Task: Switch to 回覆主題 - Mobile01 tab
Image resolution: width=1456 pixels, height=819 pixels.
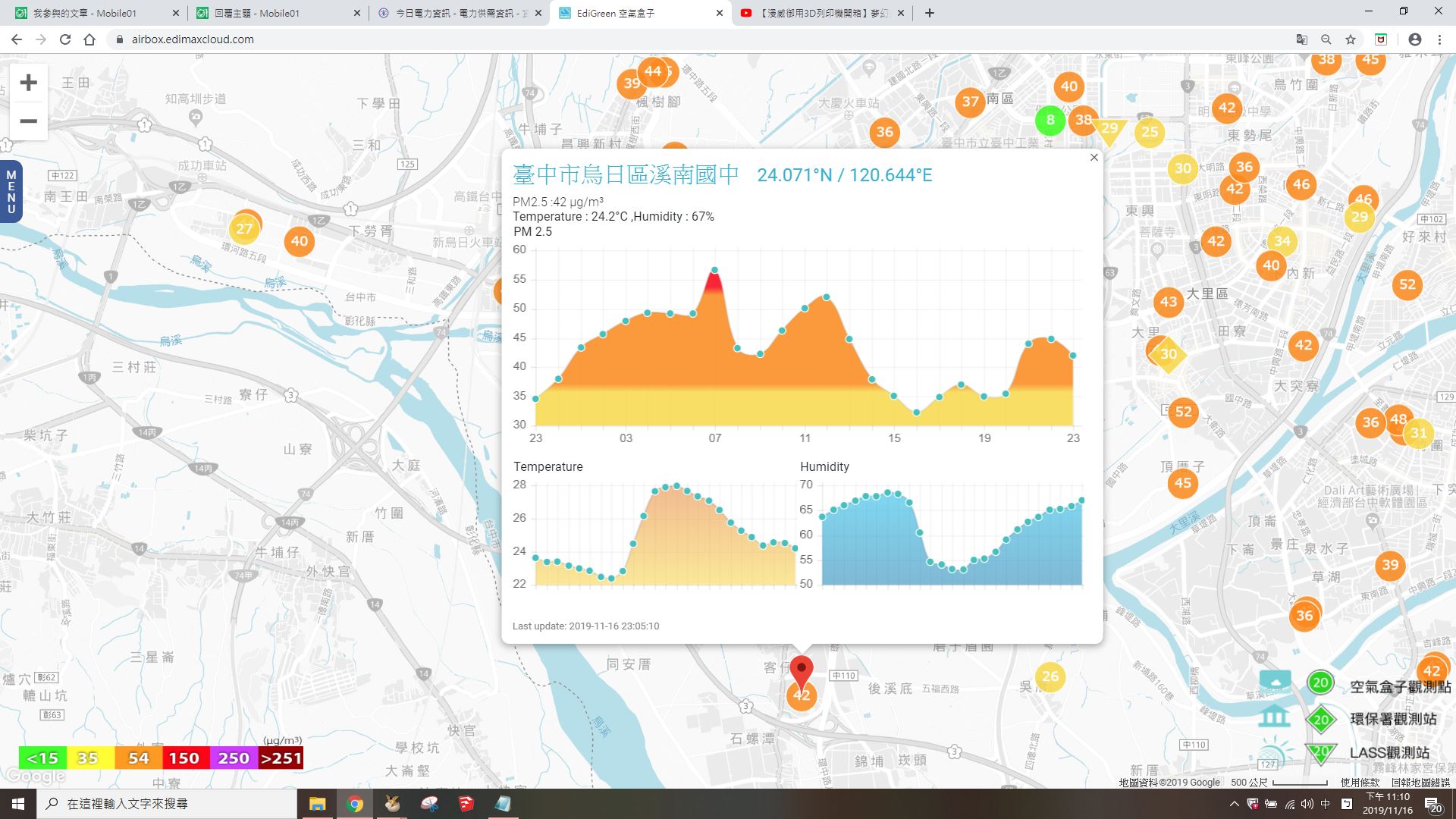Action: point(276,13)
